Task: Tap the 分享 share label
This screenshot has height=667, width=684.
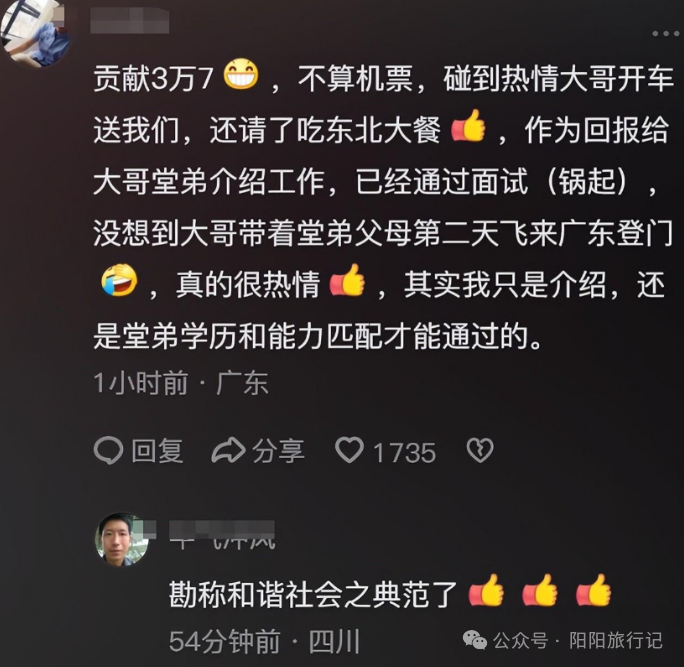Action: [278, 451]
